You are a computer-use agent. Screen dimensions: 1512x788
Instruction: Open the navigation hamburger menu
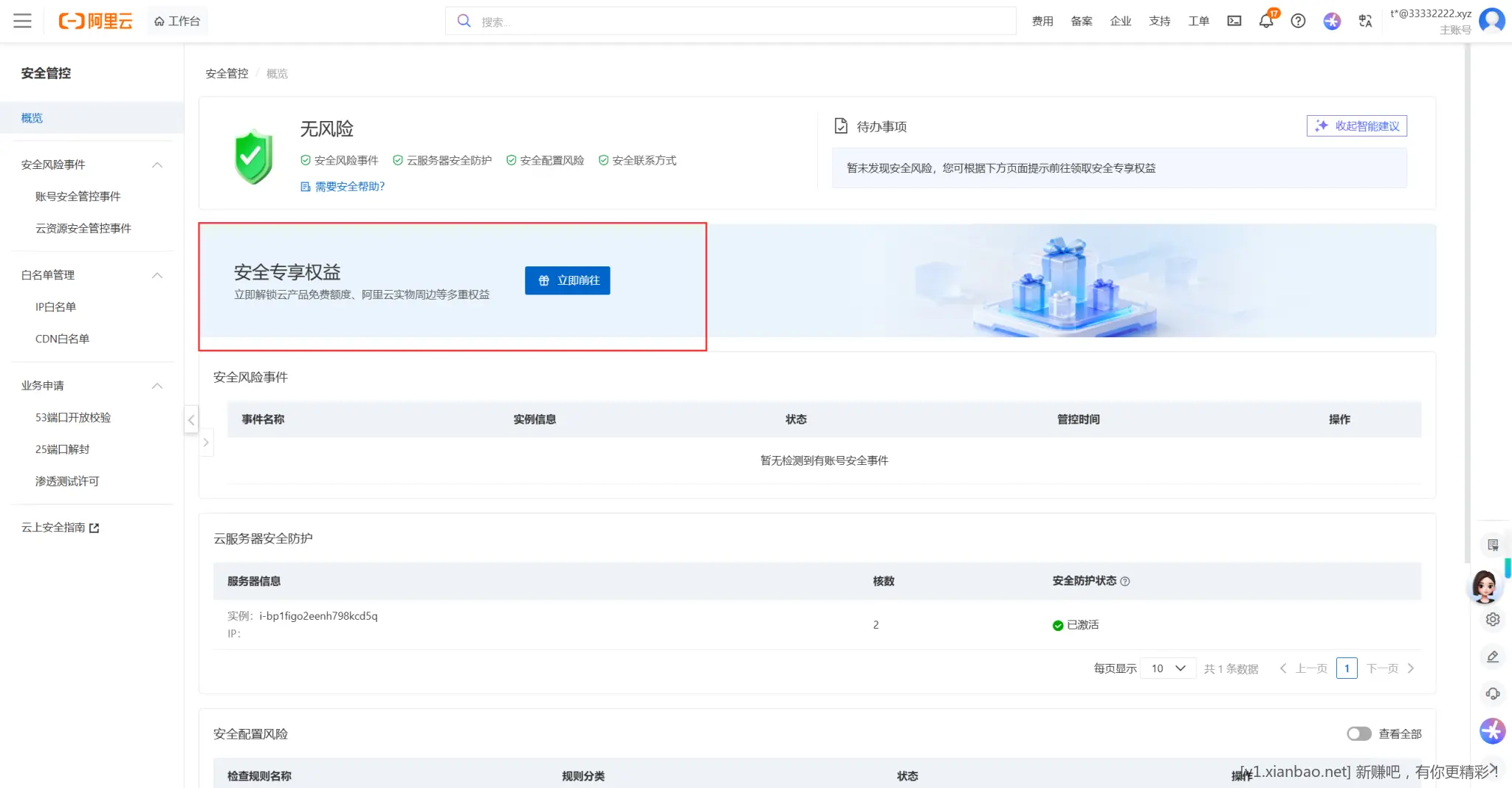click(x=22, y=20)
